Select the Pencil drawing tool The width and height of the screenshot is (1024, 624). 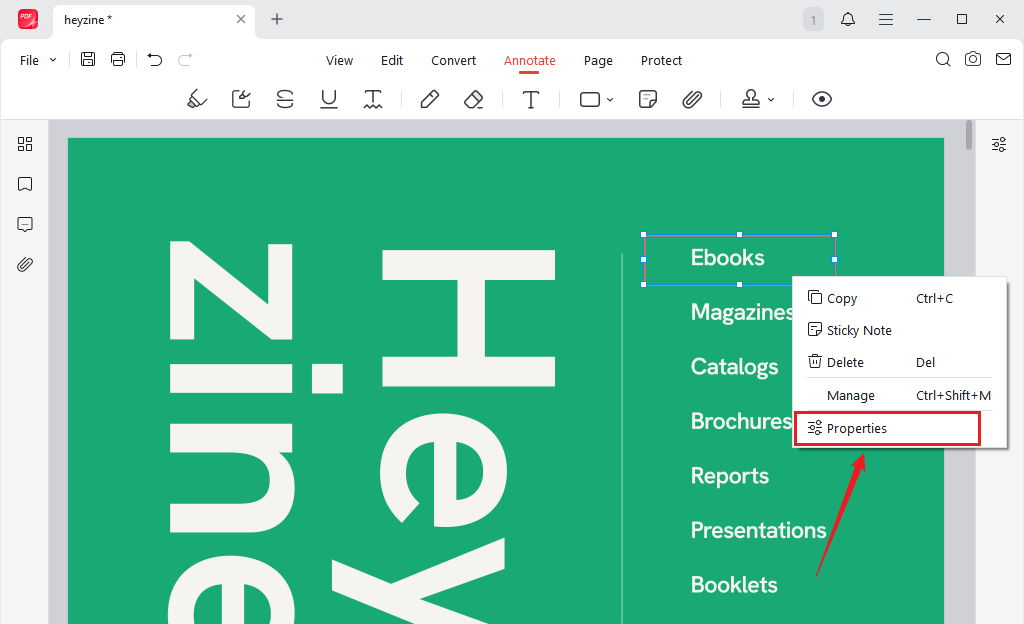pyautogui.click(x=430, y=99)
